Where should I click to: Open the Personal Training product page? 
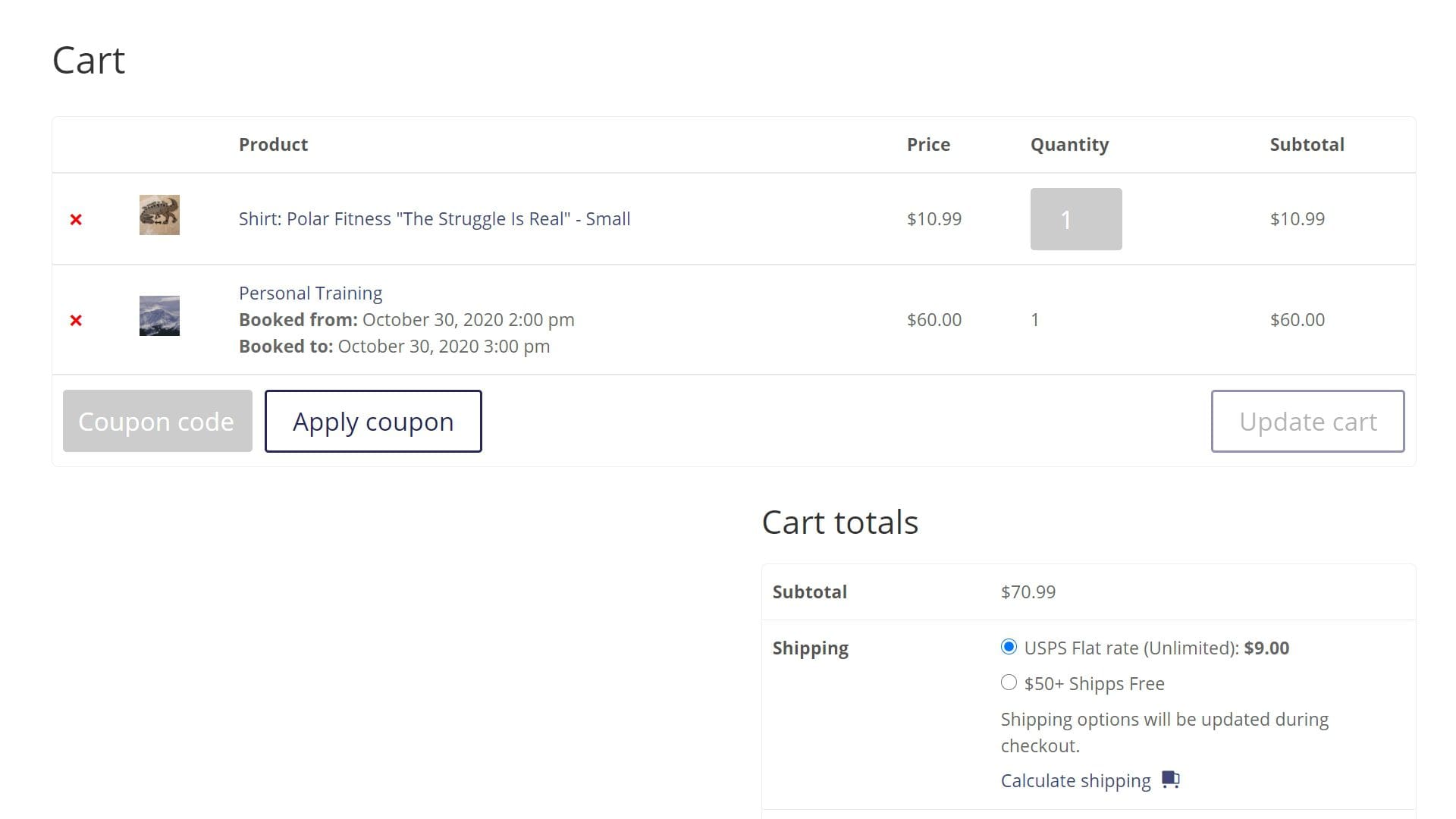pyautogui.click(x=310, y=293)
